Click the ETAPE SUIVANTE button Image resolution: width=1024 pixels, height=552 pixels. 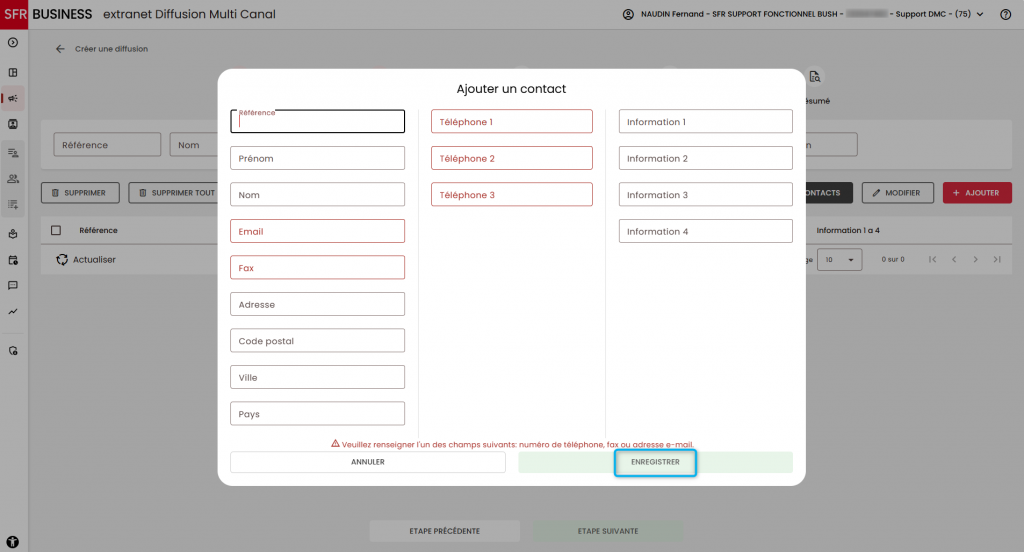(608, 531)
